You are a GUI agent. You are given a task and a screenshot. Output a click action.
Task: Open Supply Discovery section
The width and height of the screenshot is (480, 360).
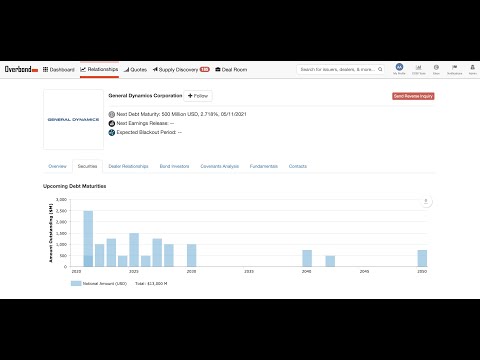[181, 70]
